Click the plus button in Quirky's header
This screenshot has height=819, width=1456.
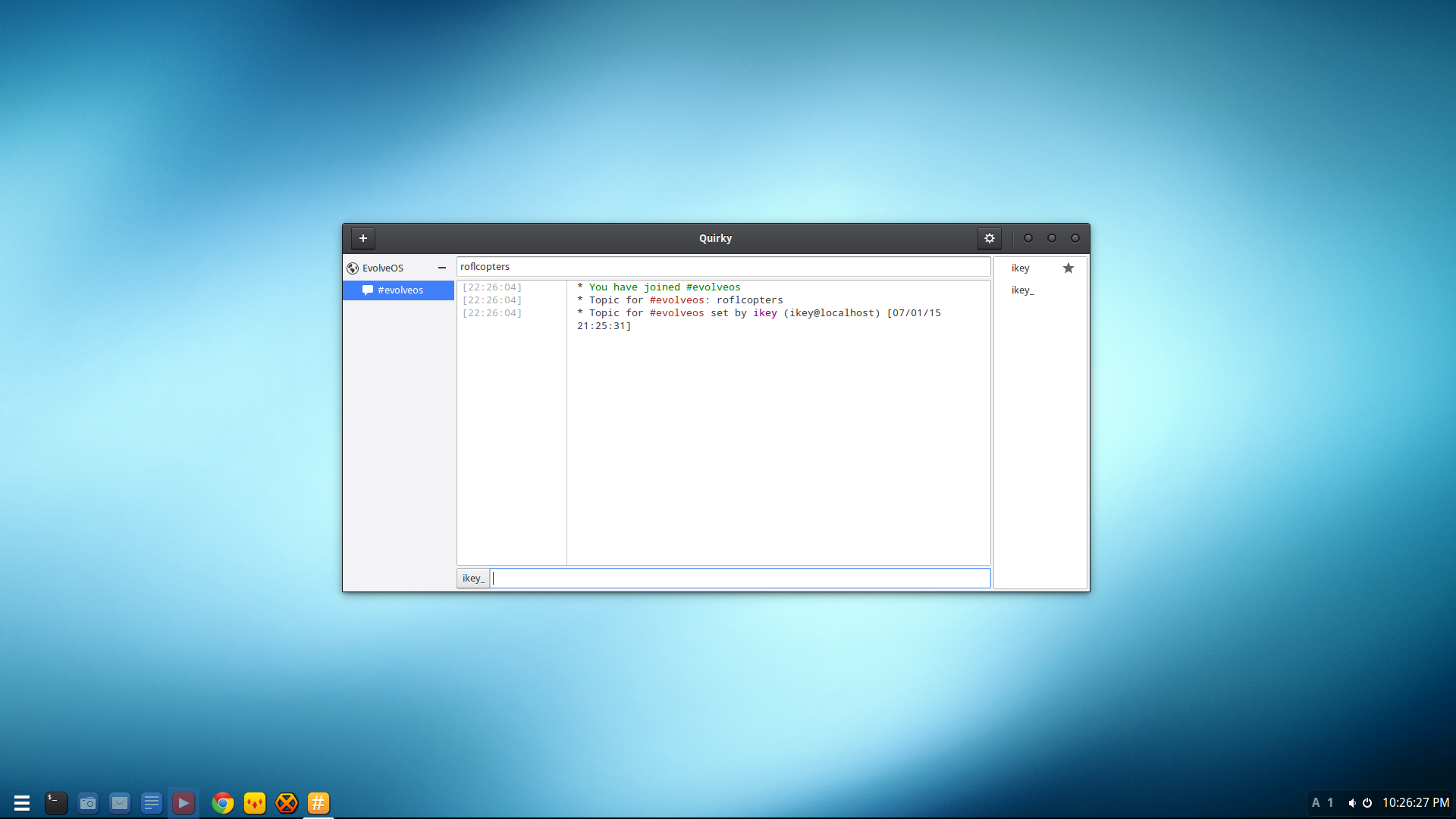pos(363,238)
